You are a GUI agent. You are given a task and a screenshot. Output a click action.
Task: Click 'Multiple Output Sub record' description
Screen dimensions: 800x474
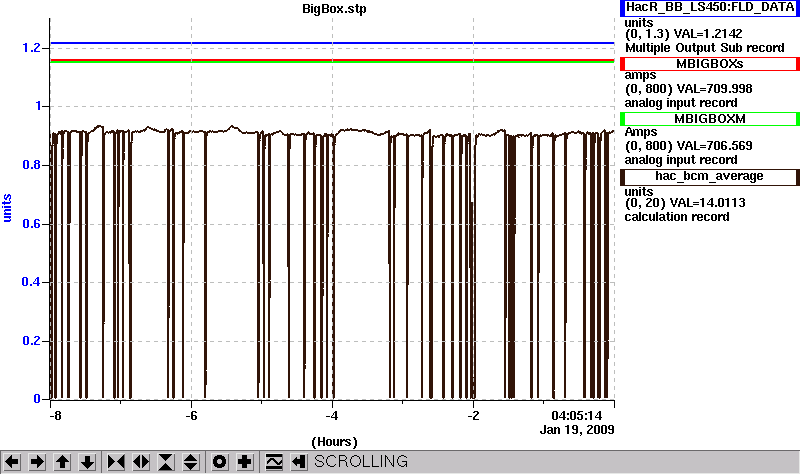click(705, 48)
